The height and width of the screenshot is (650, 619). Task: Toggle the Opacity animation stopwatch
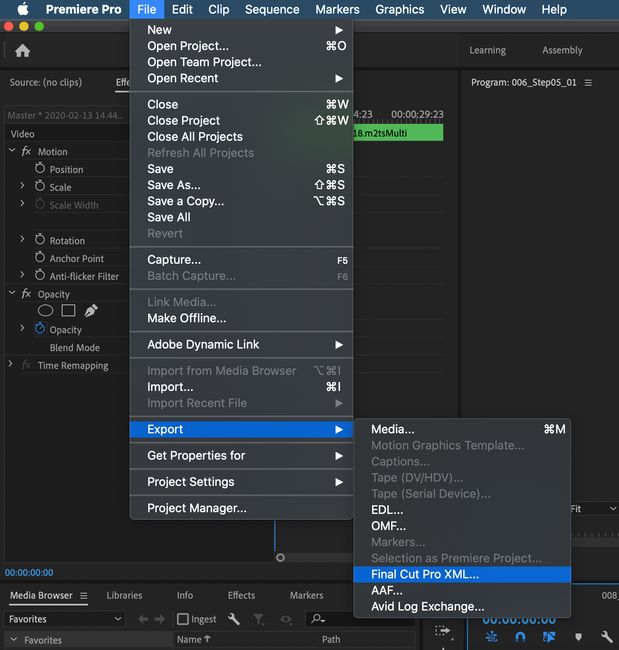[40, 329]
